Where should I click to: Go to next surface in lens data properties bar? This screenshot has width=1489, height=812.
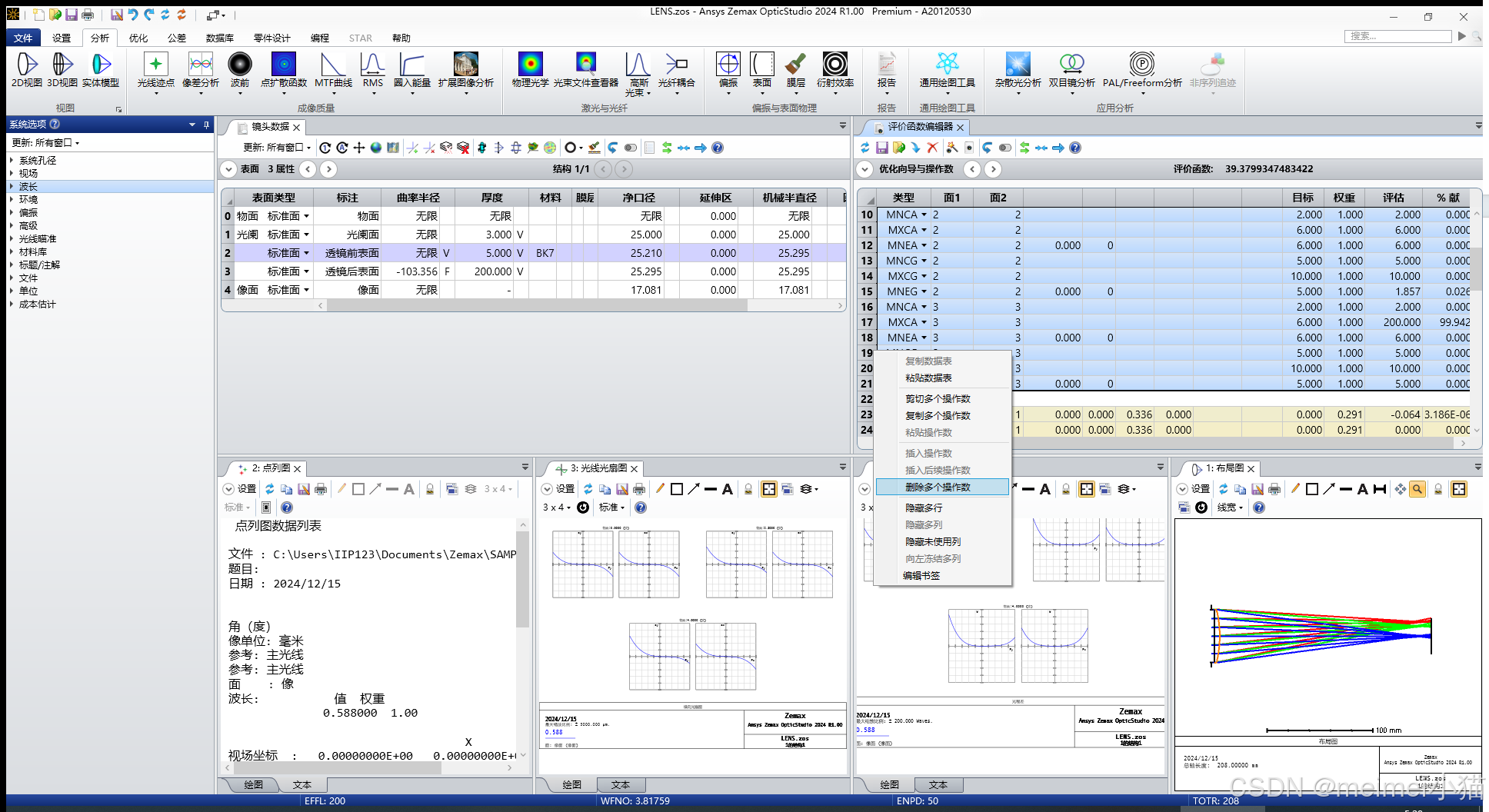328,169
